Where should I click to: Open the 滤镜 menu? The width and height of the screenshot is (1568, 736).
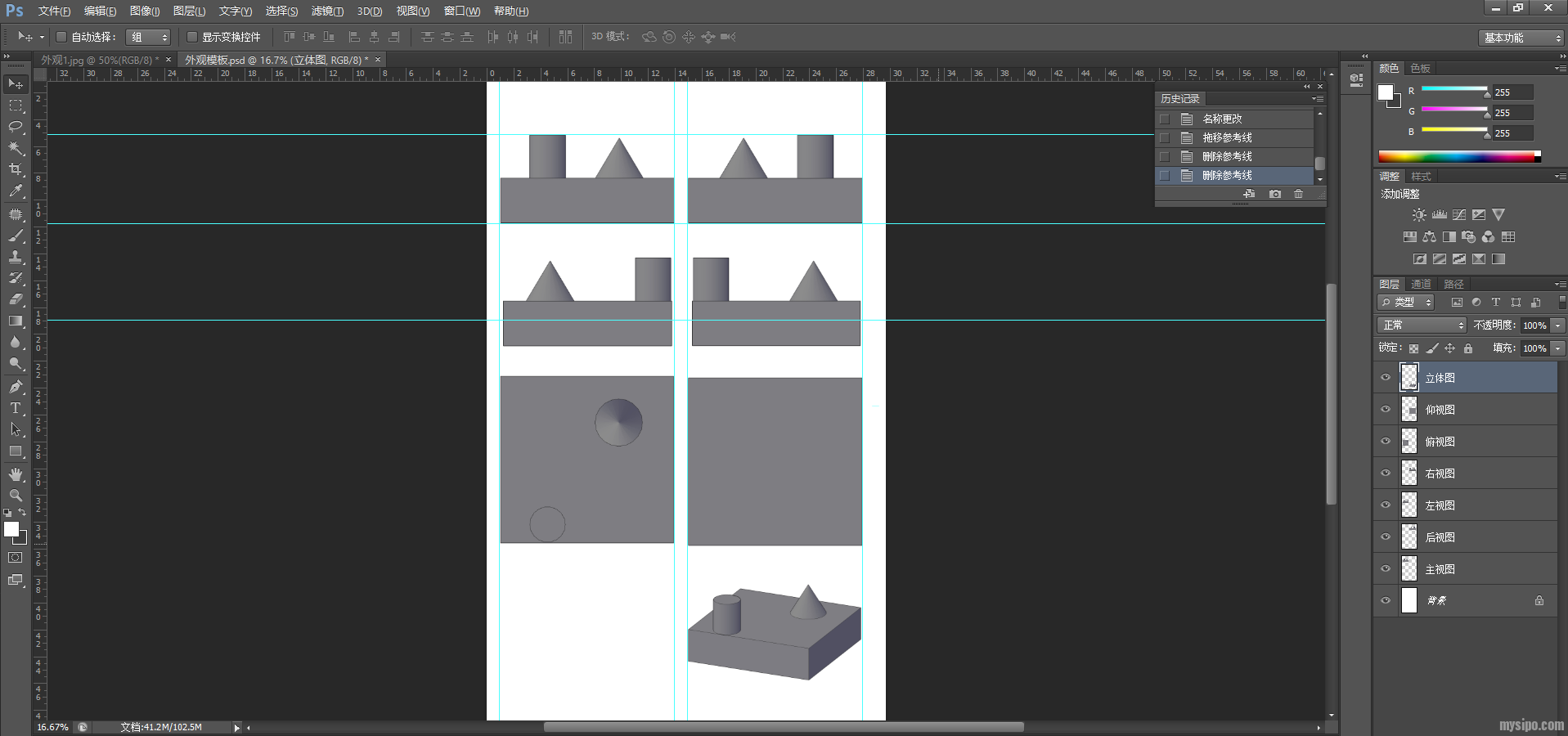click(x=327, y=11)
